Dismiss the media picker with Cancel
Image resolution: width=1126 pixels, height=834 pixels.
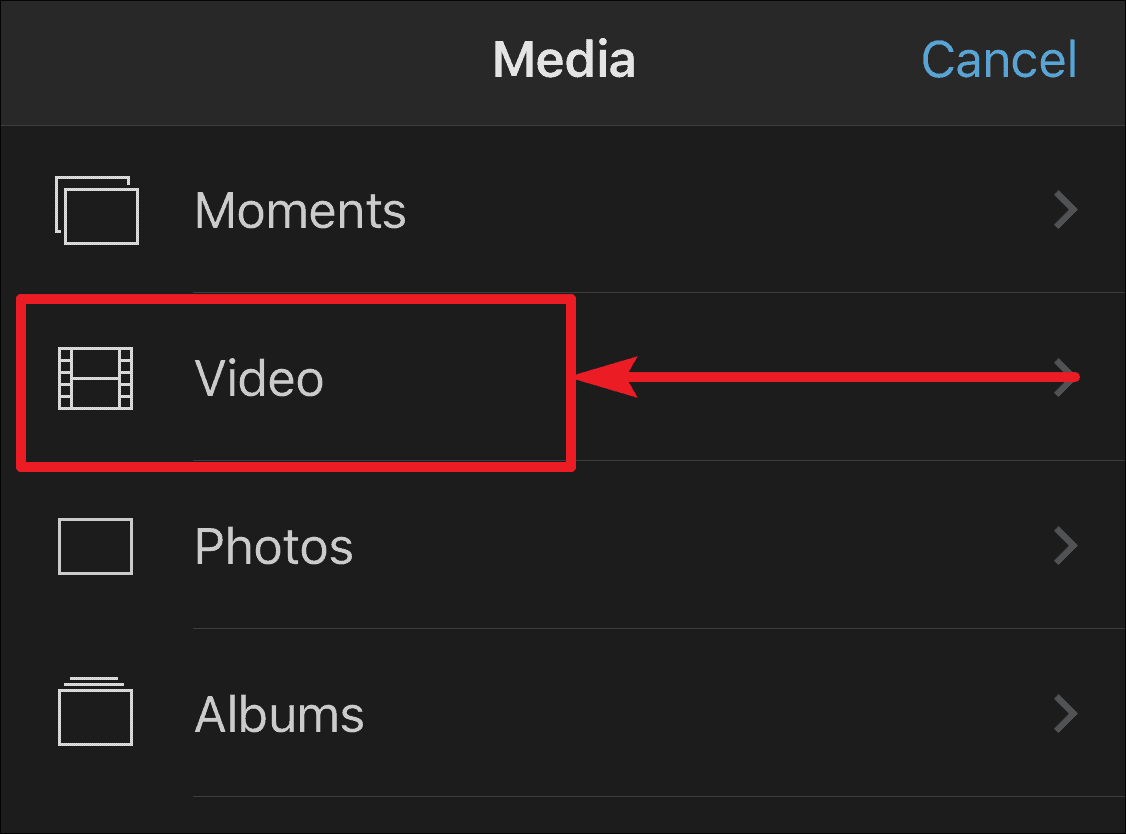tap(999, 60)
